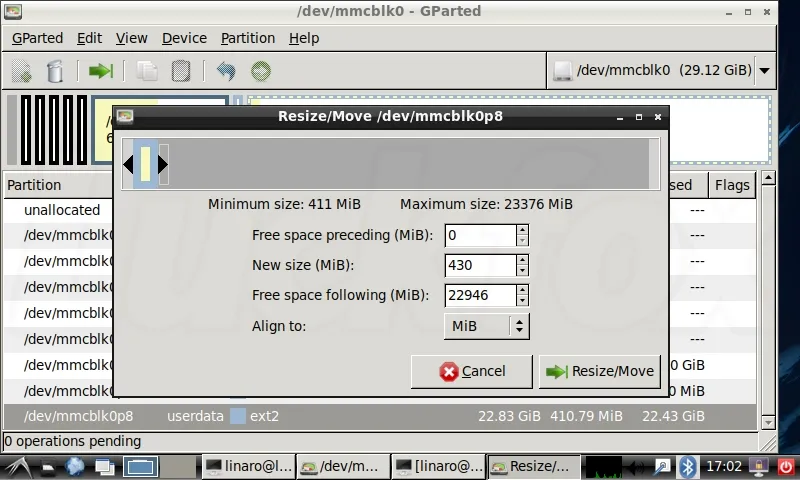Increase Free space following with up stepper
Image resolution: width=800 pixels, height=480 pixels.
(x=522, y=290)
